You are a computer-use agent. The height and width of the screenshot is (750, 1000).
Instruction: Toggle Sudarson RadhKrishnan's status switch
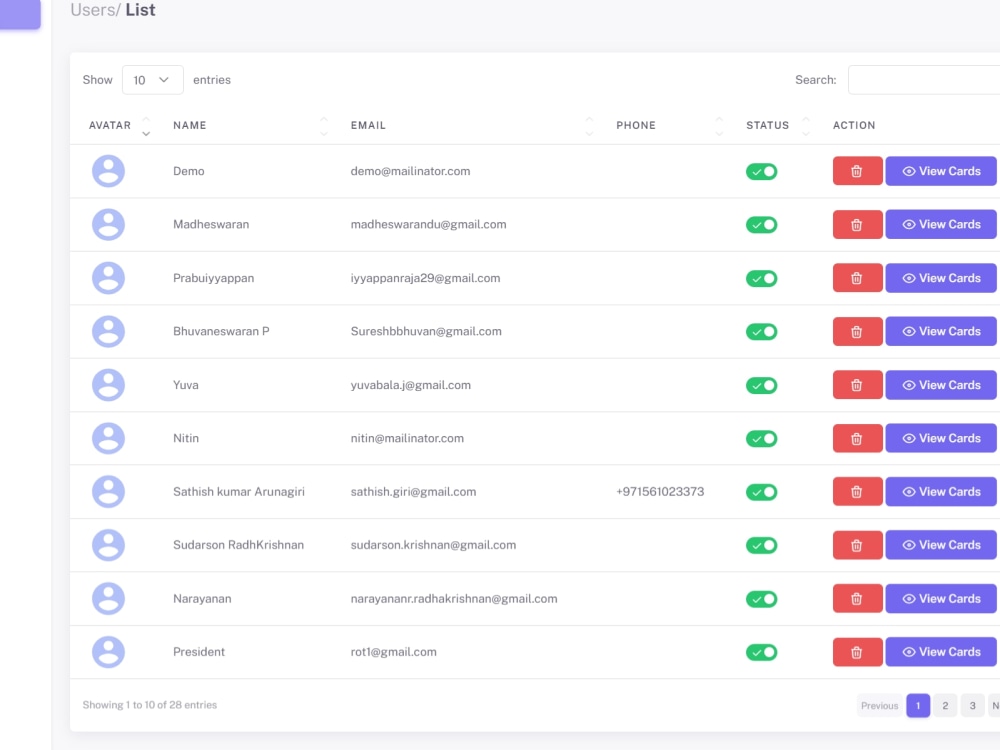[x=761, y=545]
